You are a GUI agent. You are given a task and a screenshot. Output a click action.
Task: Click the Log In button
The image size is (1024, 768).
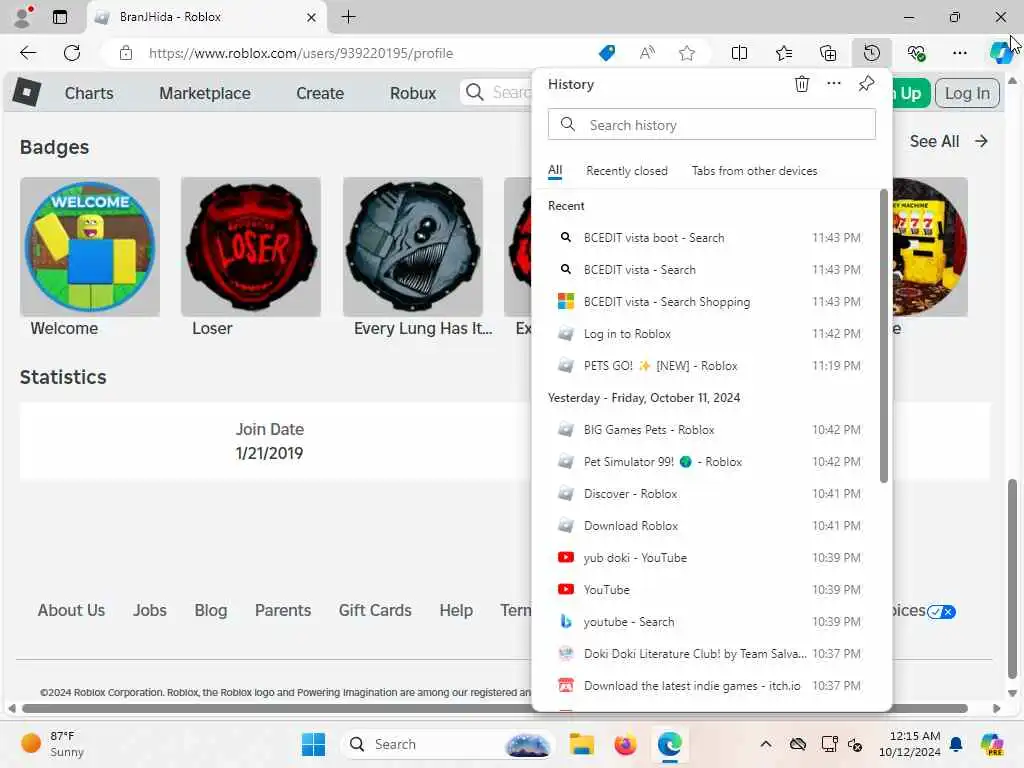tap(967, 93)
